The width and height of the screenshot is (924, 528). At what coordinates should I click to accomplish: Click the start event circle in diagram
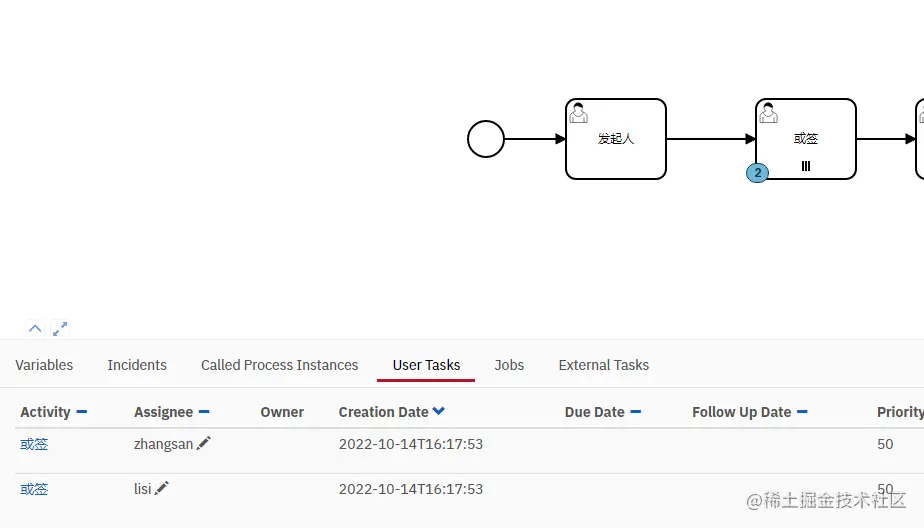[486, 139]
